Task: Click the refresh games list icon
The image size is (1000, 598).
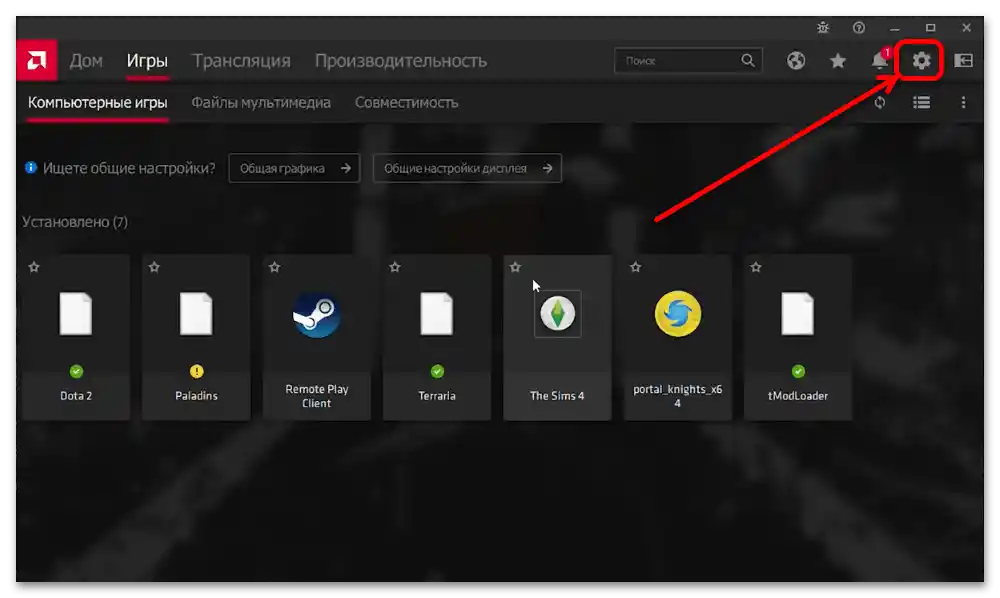Action: [x=879, y=103]
